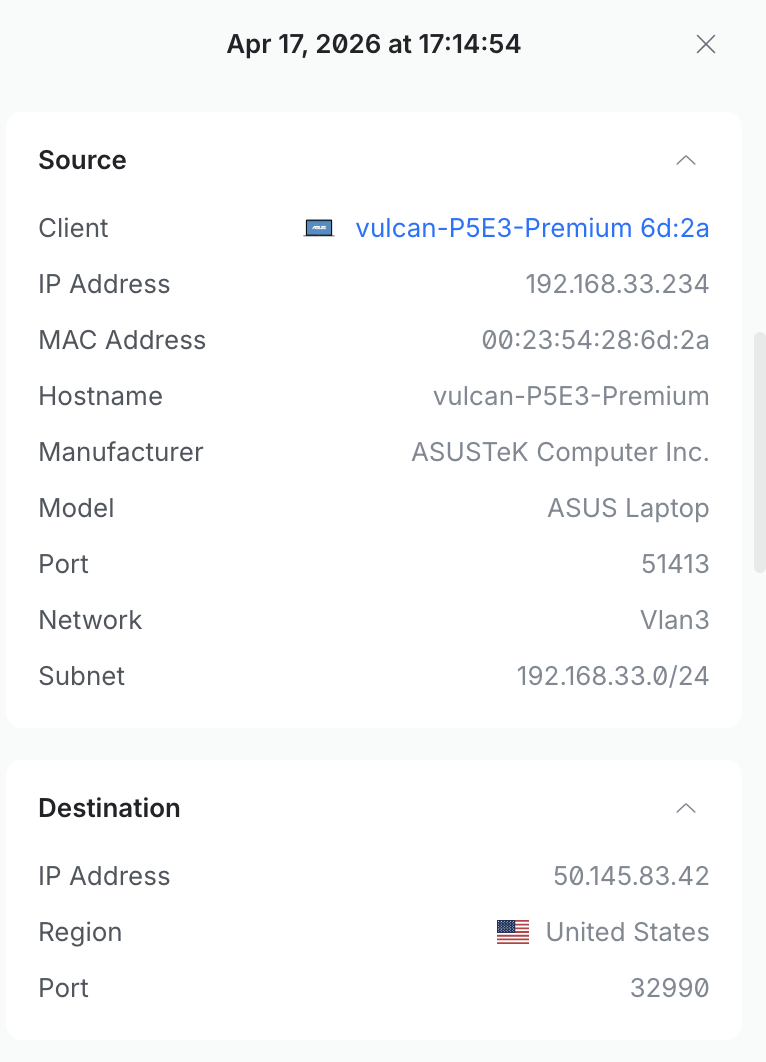Click the Destination section heading

click(109, 808)
